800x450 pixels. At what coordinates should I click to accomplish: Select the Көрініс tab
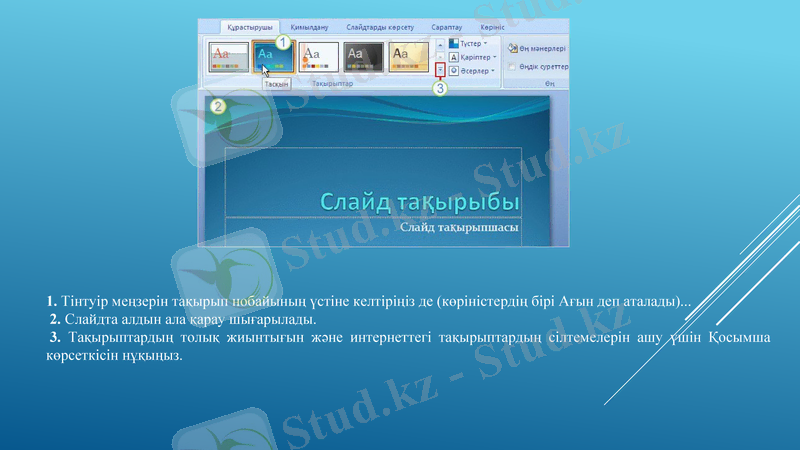492,27
